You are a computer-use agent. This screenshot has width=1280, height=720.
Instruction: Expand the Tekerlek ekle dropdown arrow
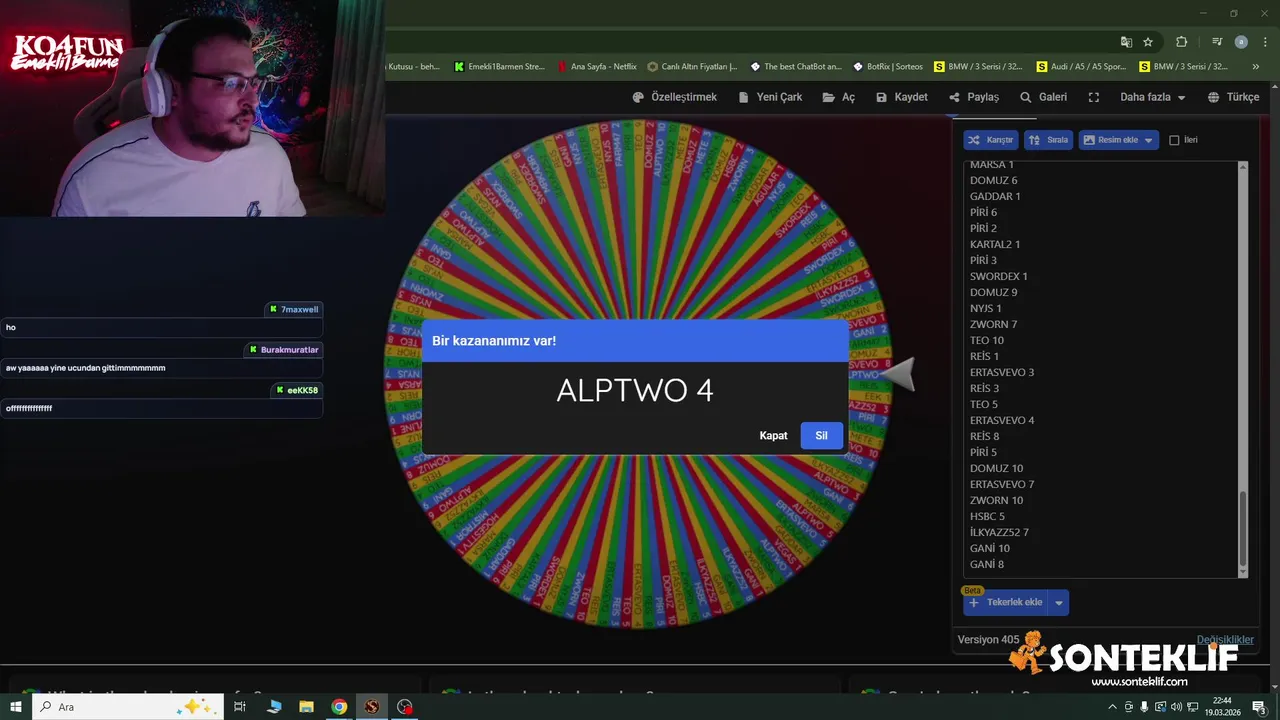[1059, 602]
